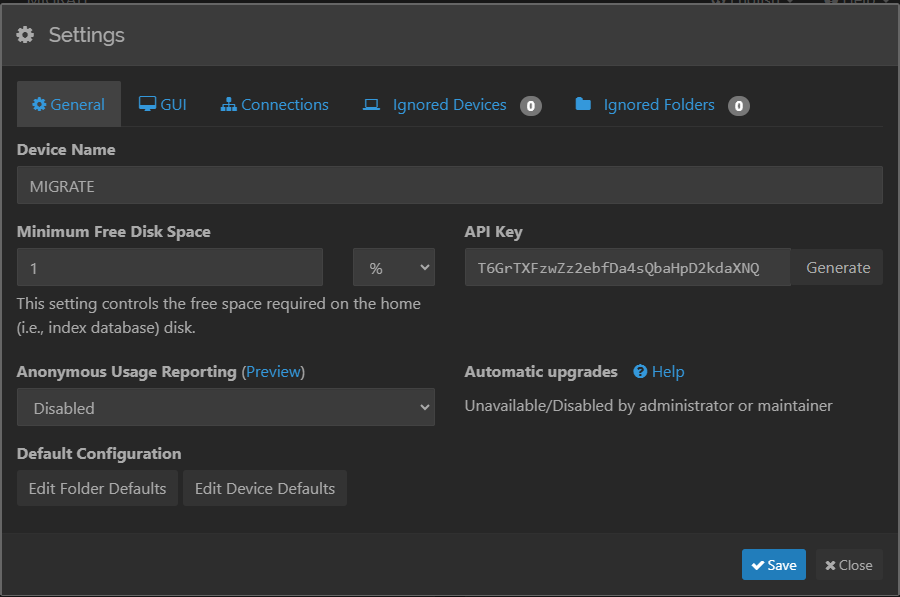Open Edit Folder Defaults
This screenshot has width=900, height=597.
point(97,488)
